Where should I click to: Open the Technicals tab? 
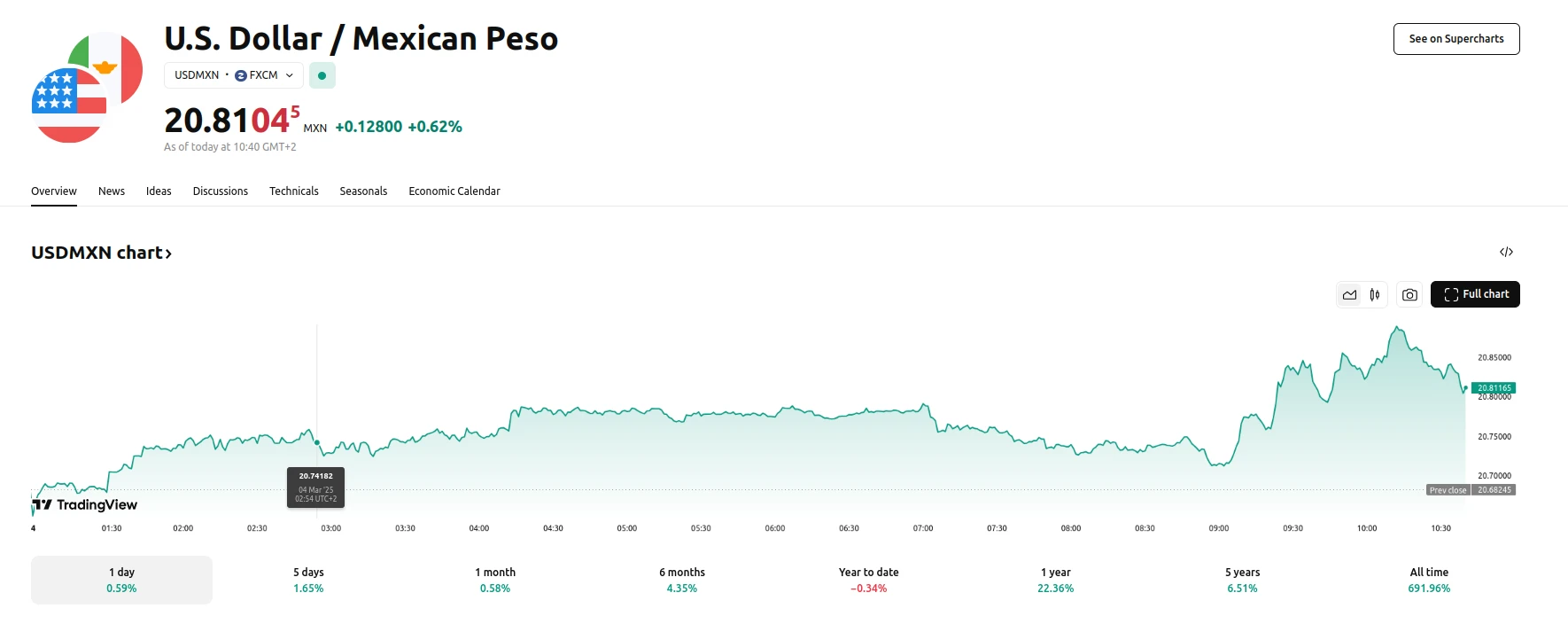click(293, 191)
